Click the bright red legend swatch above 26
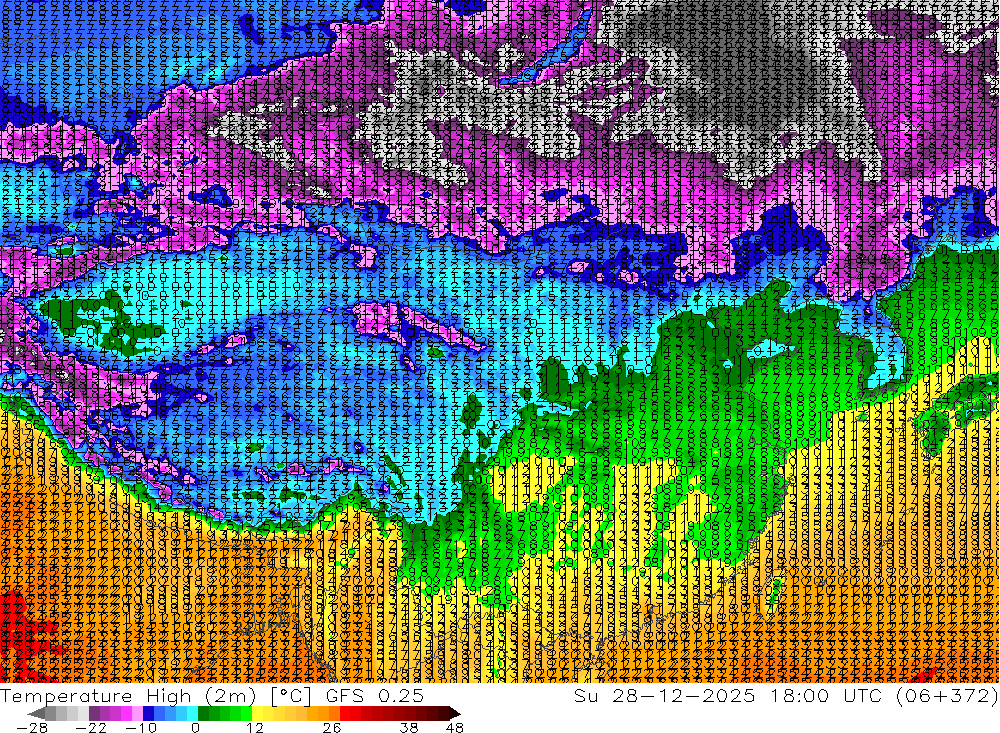Screen dimensions: 1000x733 345,713
